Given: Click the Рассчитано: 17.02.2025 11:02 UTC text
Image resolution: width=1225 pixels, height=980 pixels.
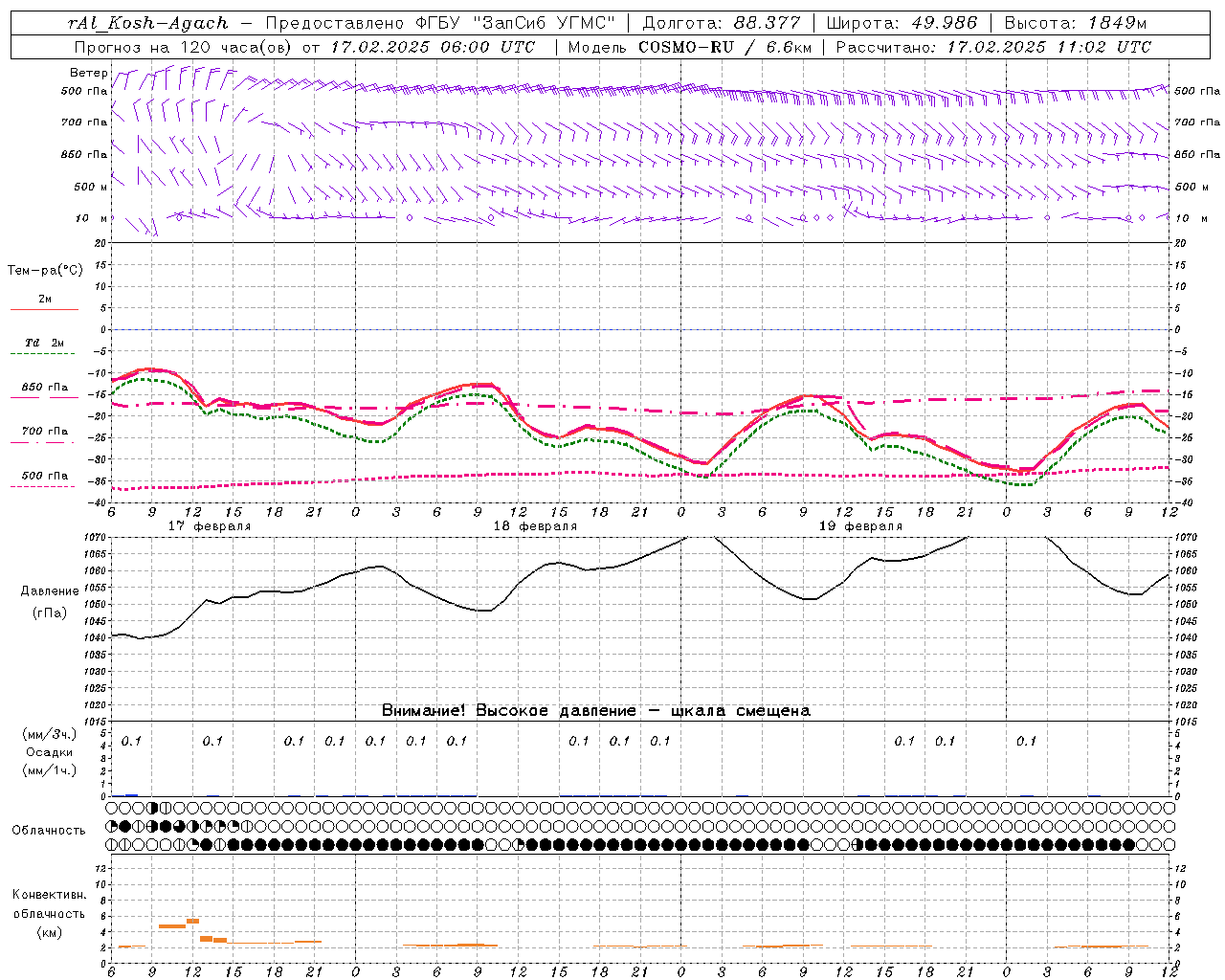Looking at the screenshot, I should pyautogui.click(x=994, y=47).
